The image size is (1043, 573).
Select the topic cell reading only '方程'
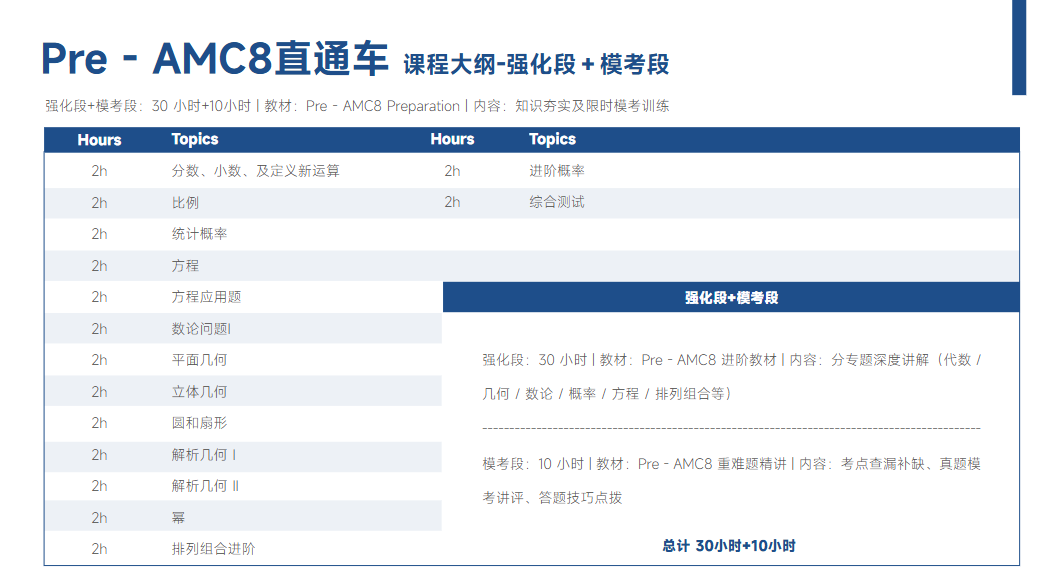[185, 266]
